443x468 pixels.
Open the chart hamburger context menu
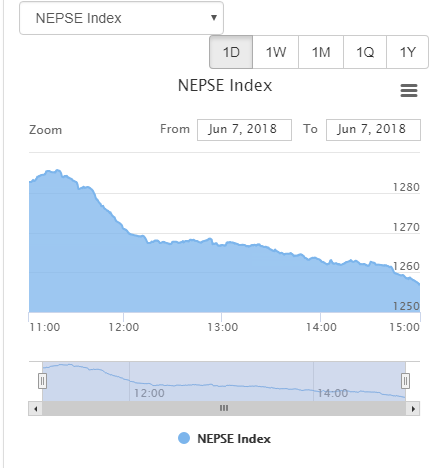click(409, 90)
